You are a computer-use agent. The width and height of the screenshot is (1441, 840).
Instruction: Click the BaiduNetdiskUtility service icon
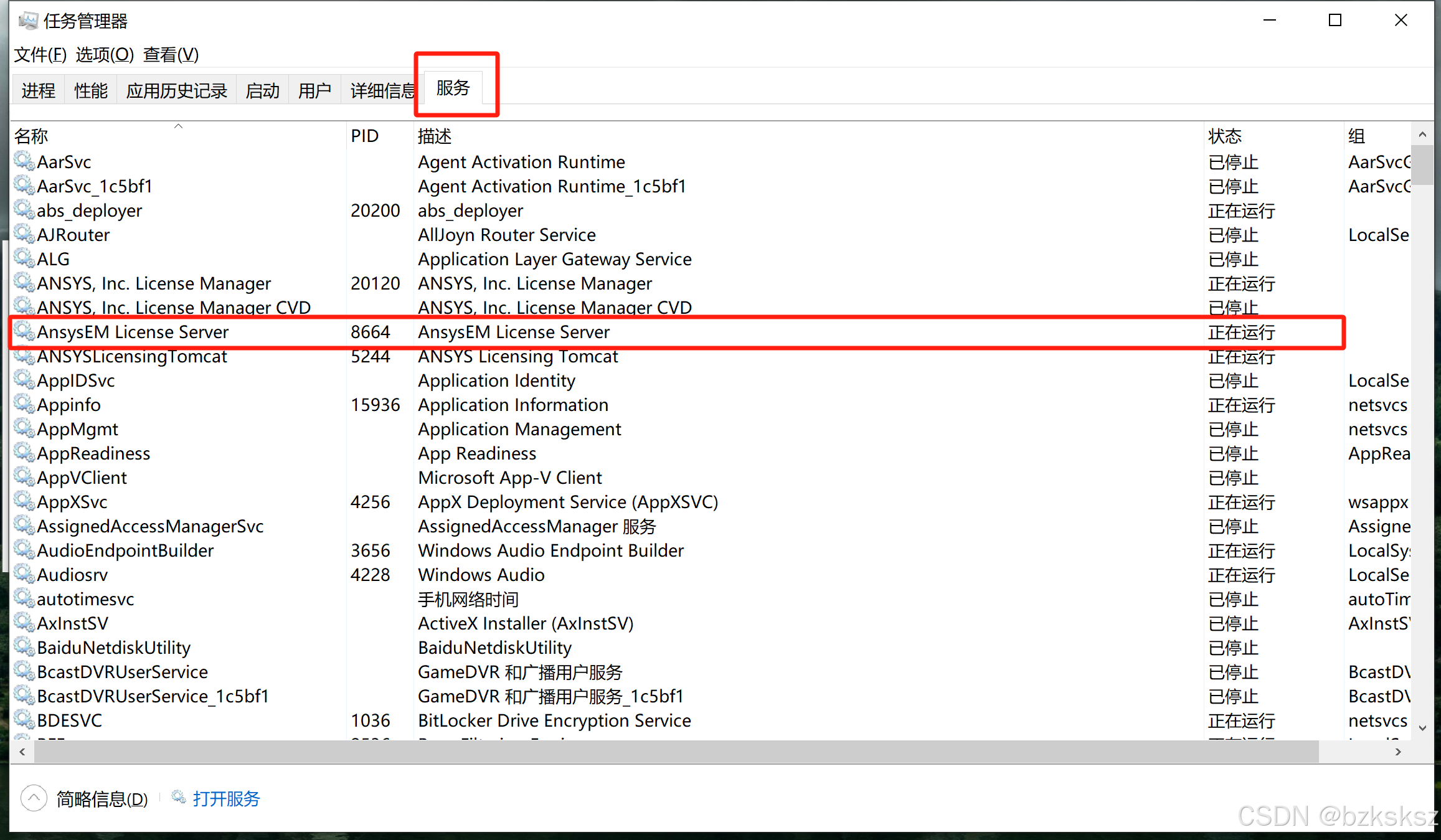point(24,647)
